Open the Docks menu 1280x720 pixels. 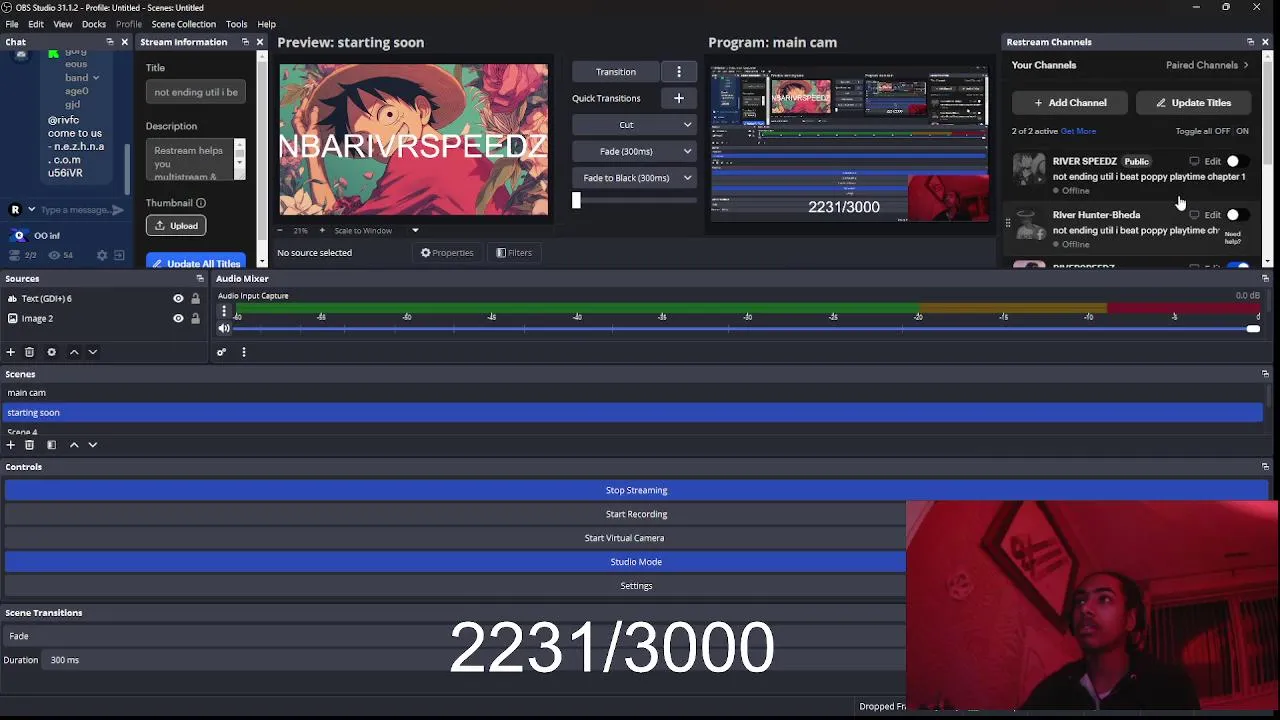click(x=94, y=24)
